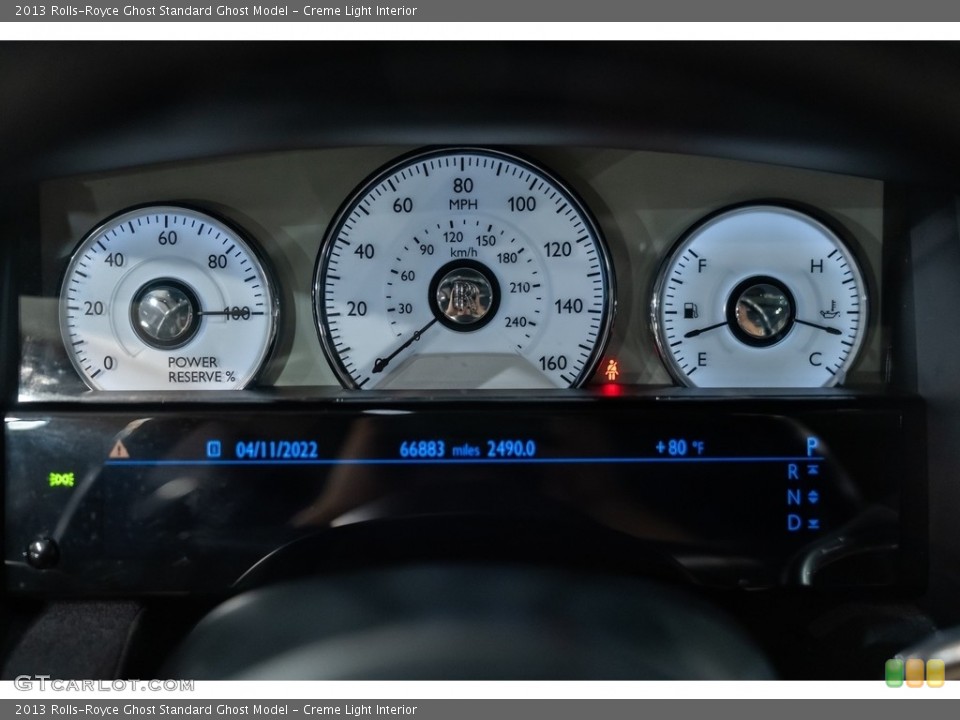Click the C label on temperature gauge
This screenshot has height=720, width=960.
pyautogui.click(x=815, y=359)
